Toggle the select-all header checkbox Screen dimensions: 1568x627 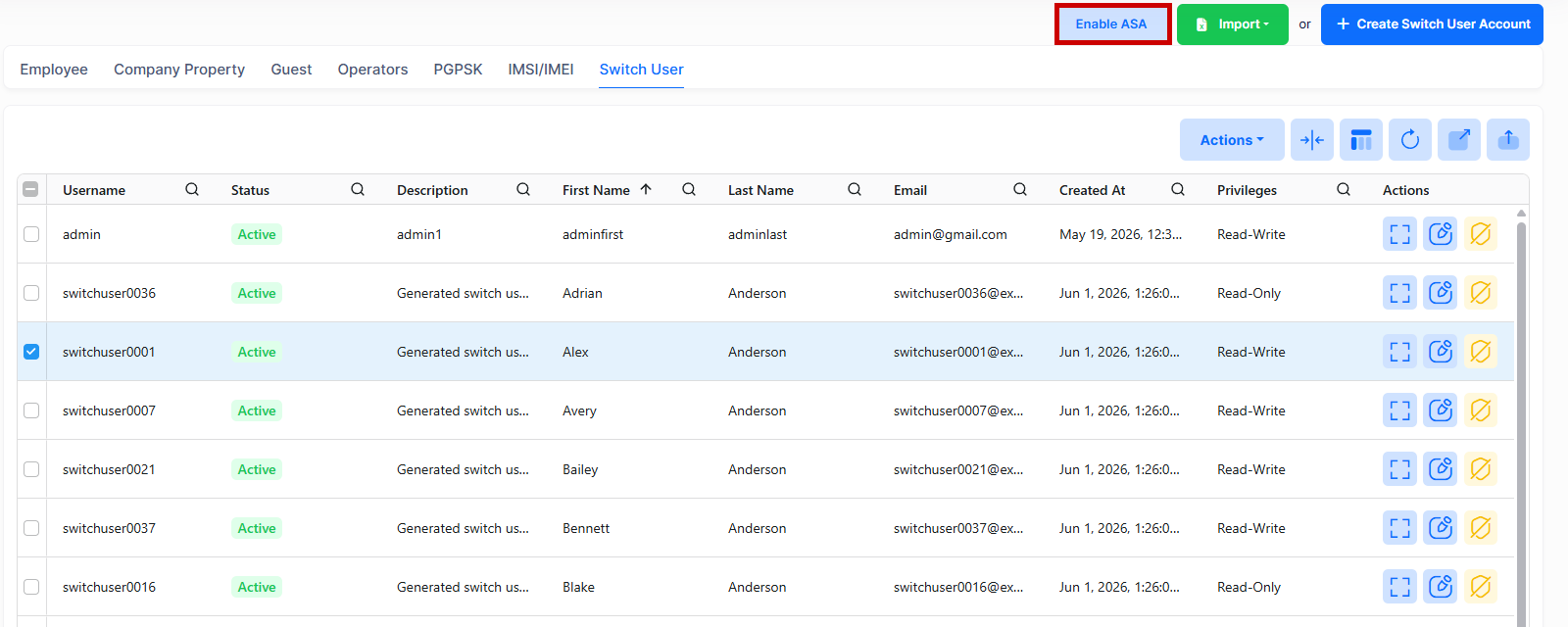pyautogui.click(x=30, y=189)
